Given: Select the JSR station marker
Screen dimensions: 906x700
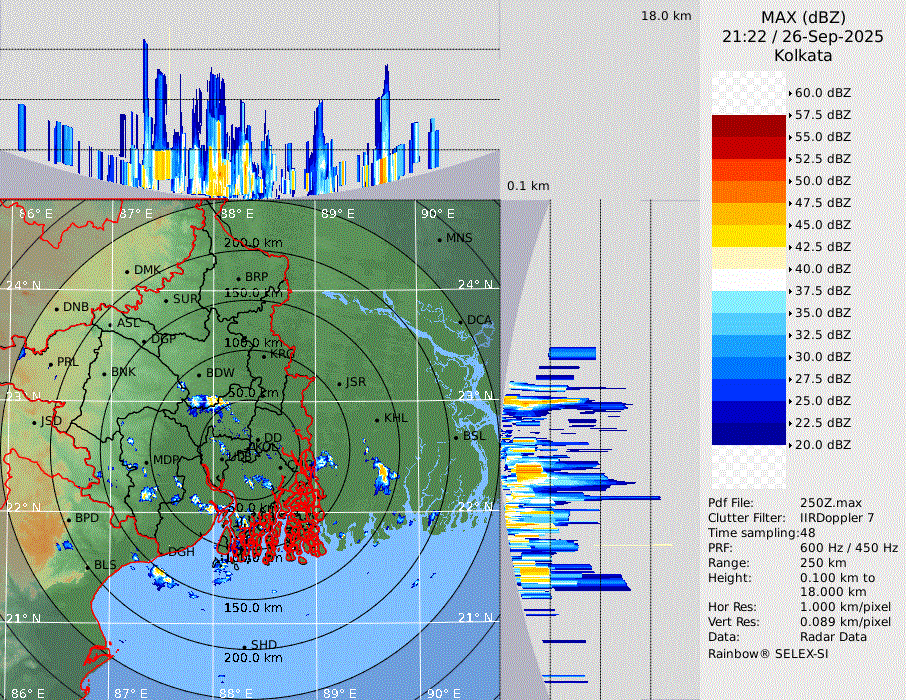Looking at the screenshot, I should [339, 384].
